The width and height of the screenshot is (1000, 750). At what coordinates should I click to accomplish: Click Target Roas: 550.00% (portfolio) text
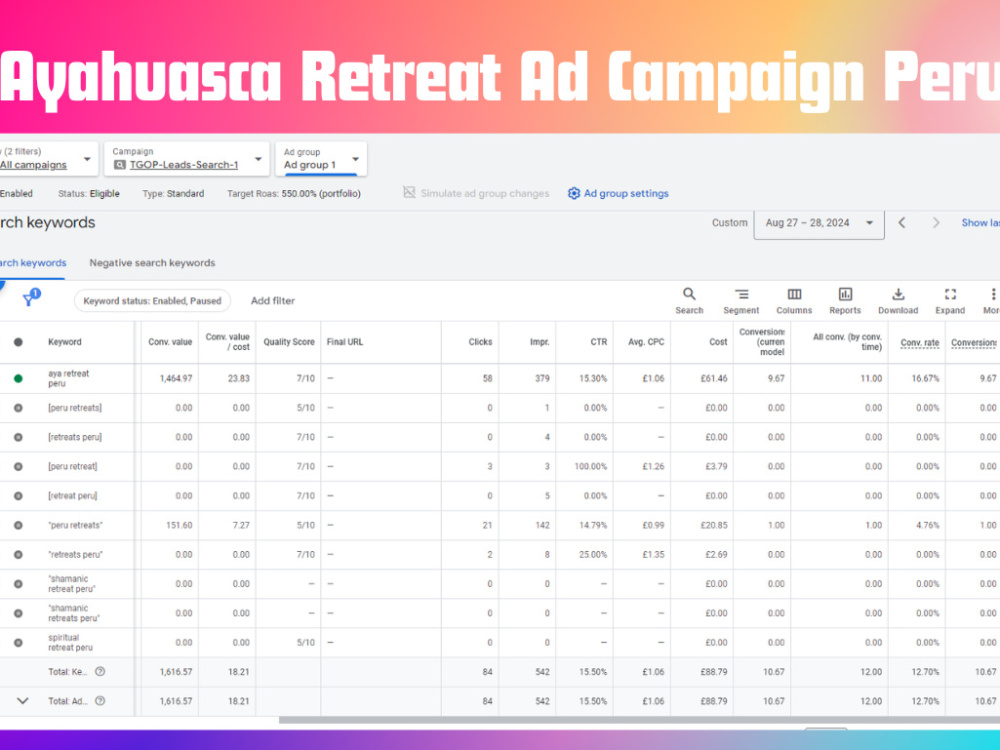tap(293, 193)
